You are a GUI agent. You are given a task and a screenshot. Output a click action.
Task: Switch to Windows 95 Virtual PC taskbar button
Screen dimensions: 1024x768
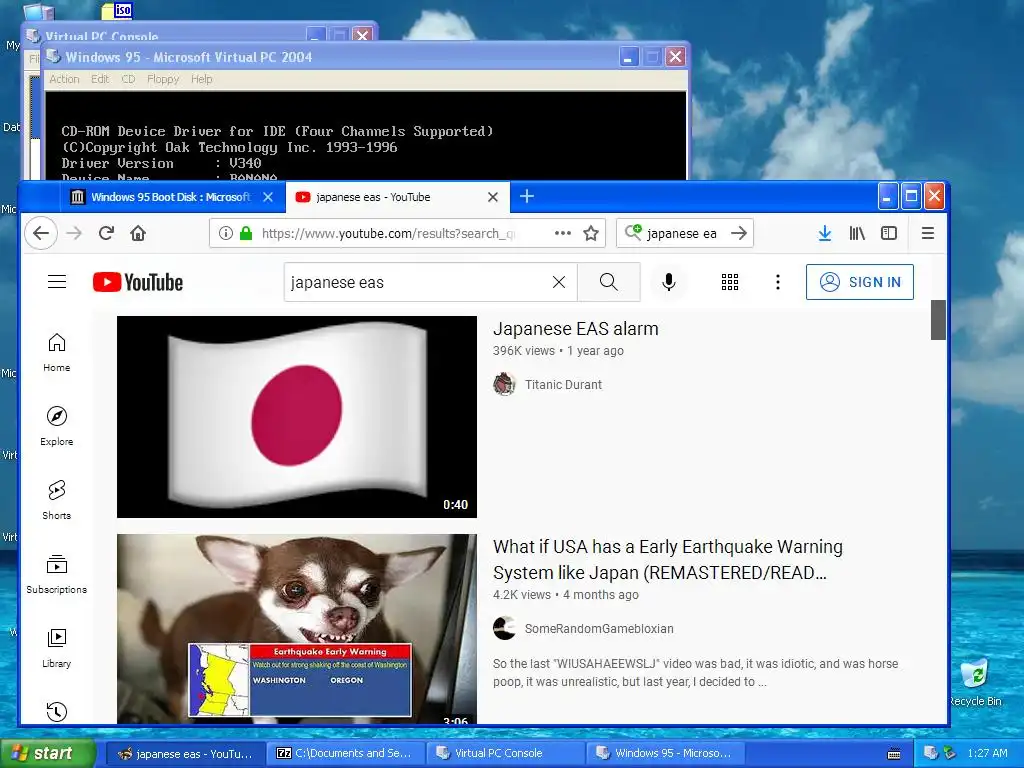pyautogui.click(x=666, y=753)
